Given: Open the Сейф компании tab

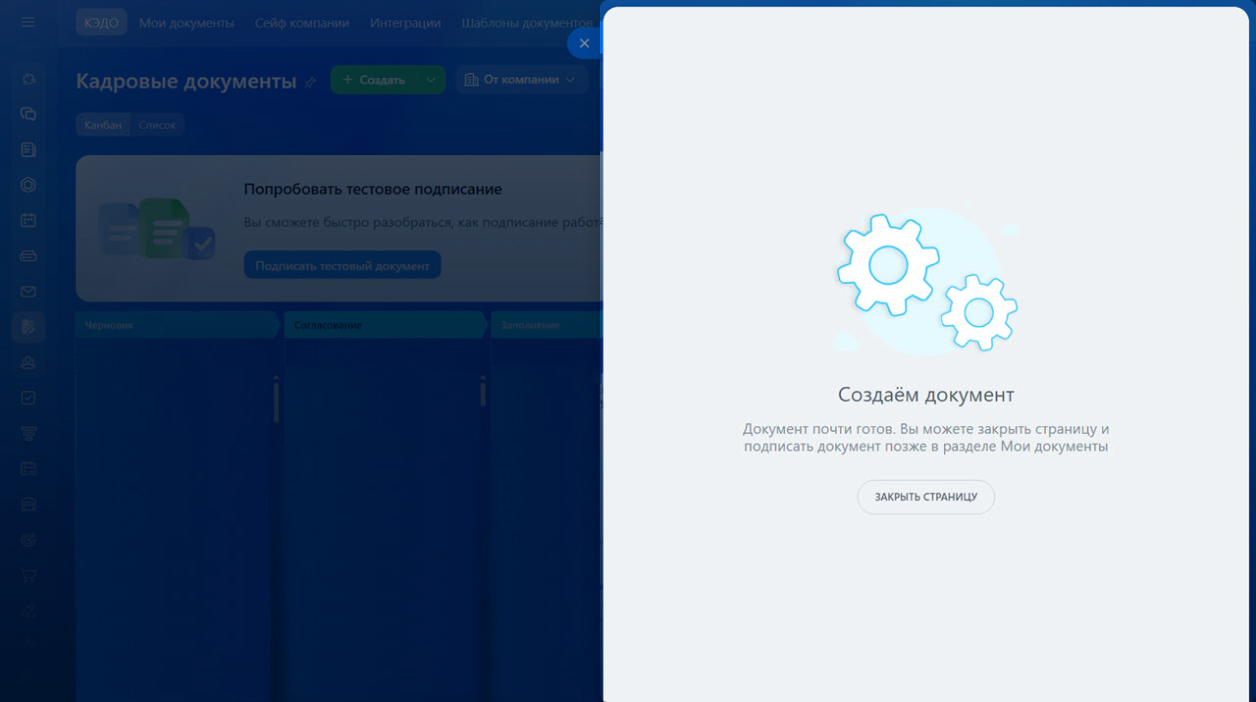Looking at the screenshot, I should 302,22.
